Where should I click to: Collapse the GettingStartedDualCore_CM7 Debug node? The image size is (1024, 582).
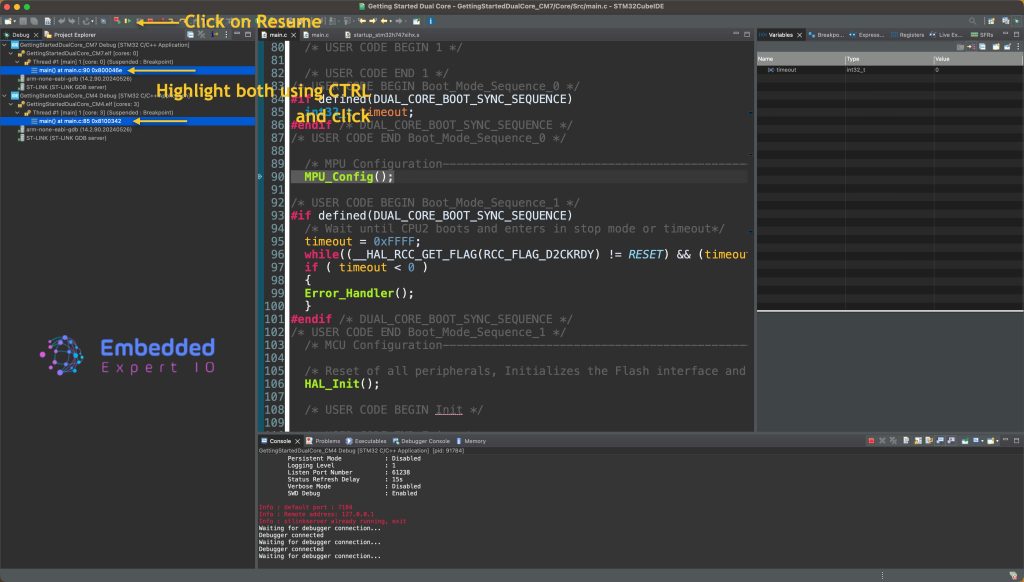coord(4,45)
